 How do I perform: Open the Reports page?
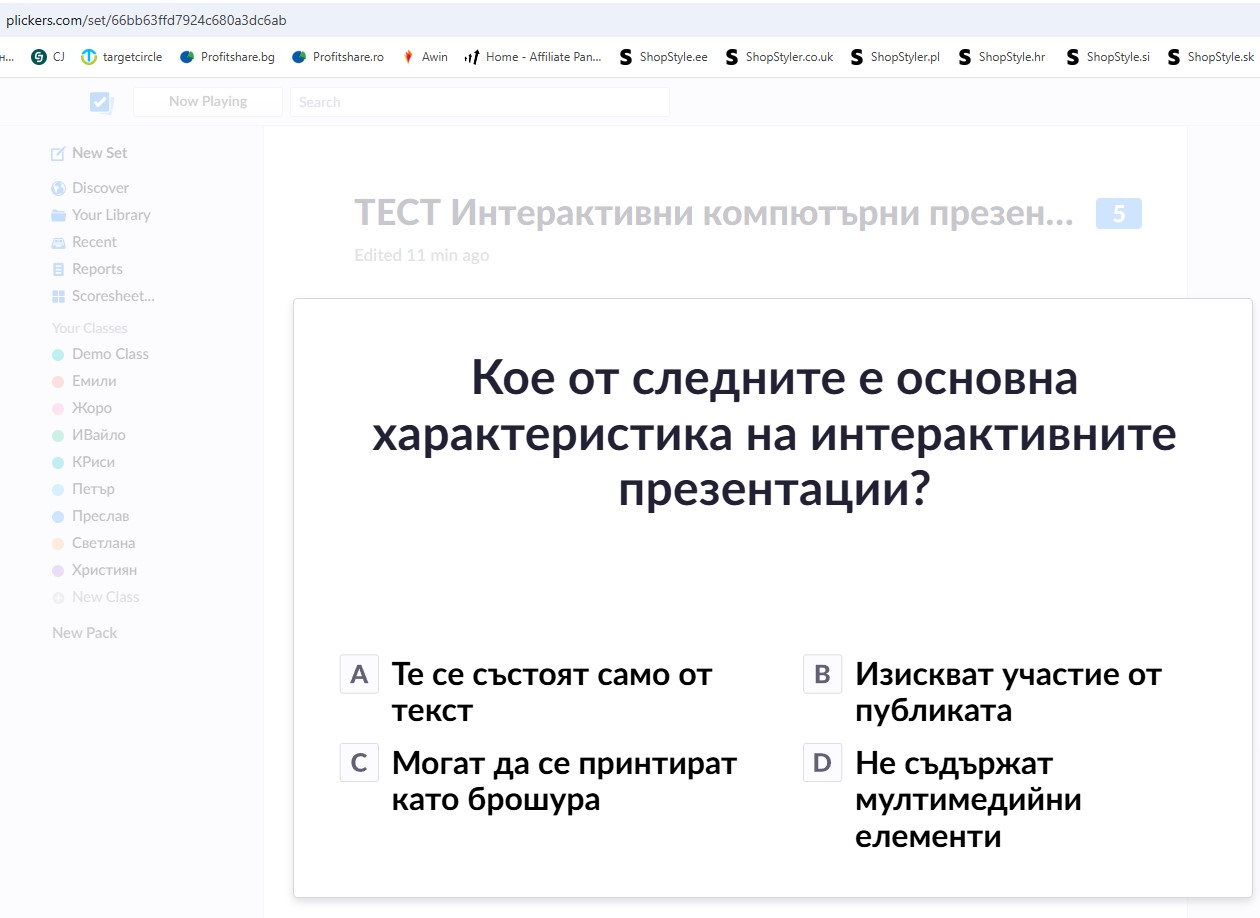(x=87, y=269)
